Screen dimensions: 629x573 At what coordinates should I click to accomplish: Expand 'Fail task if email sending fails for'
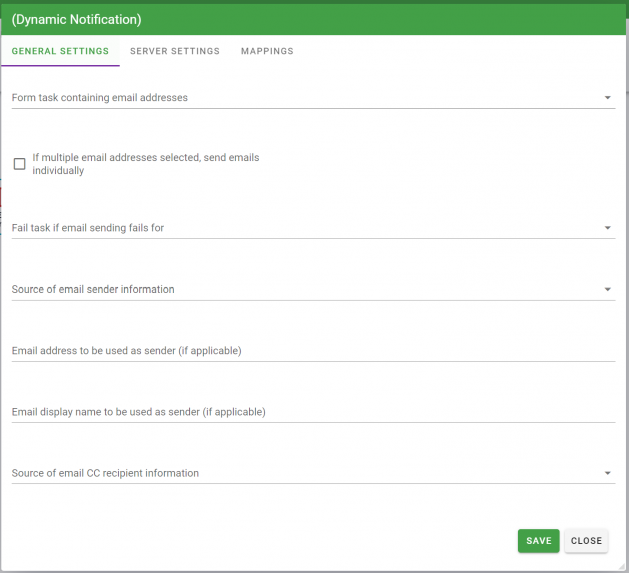[x=300, y=228]
